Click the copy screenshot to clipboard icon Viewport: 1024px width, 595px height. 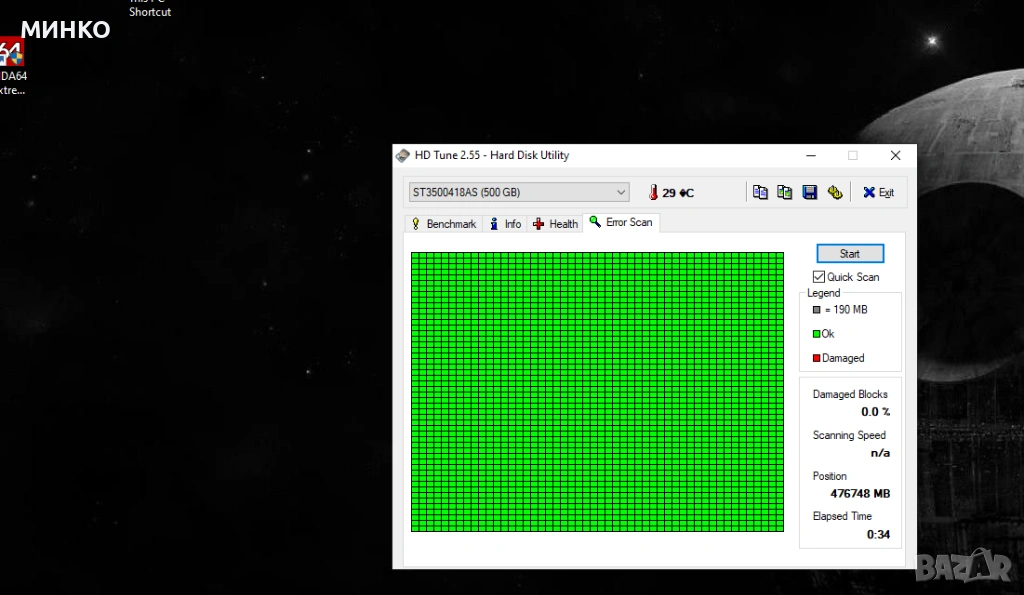click(x=784, y=192)
